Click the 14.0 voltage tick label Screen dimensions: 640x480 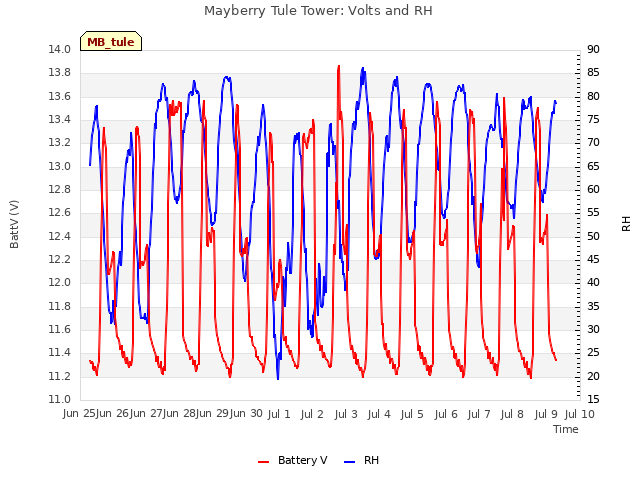[60, 49]
